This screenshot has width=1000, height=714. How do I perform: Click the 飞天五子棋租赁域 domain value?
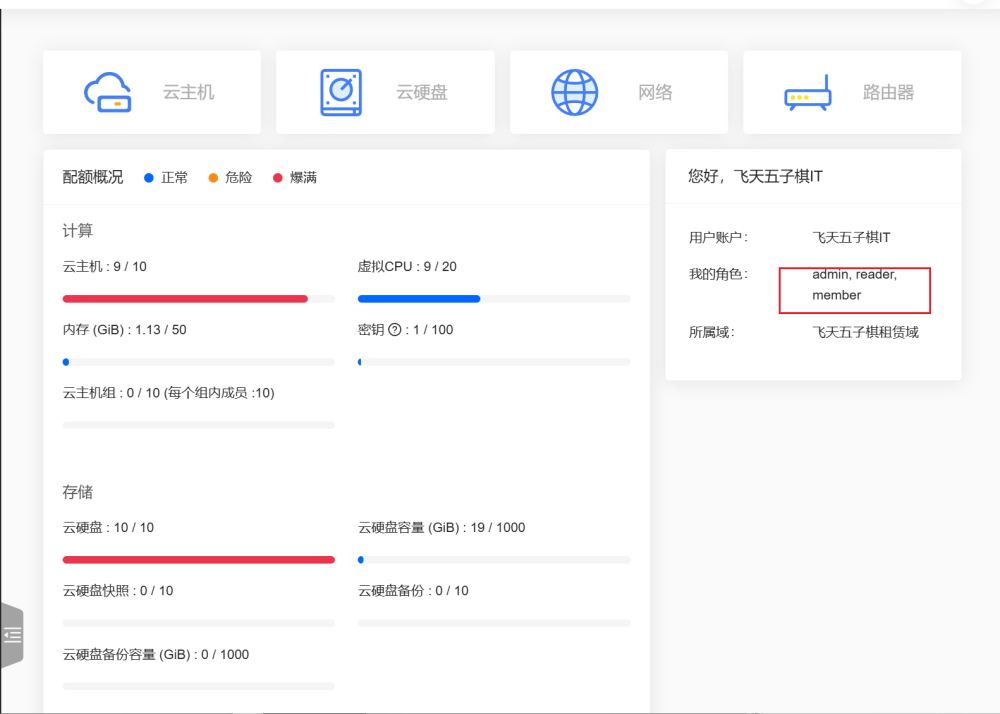pos(865,332)
